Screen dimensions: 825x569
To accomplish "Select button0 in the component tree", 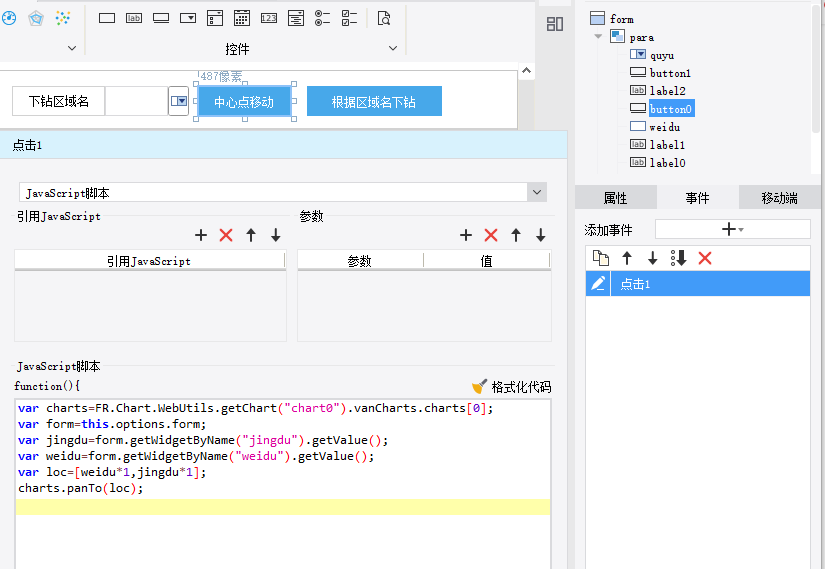I will 662,109.
